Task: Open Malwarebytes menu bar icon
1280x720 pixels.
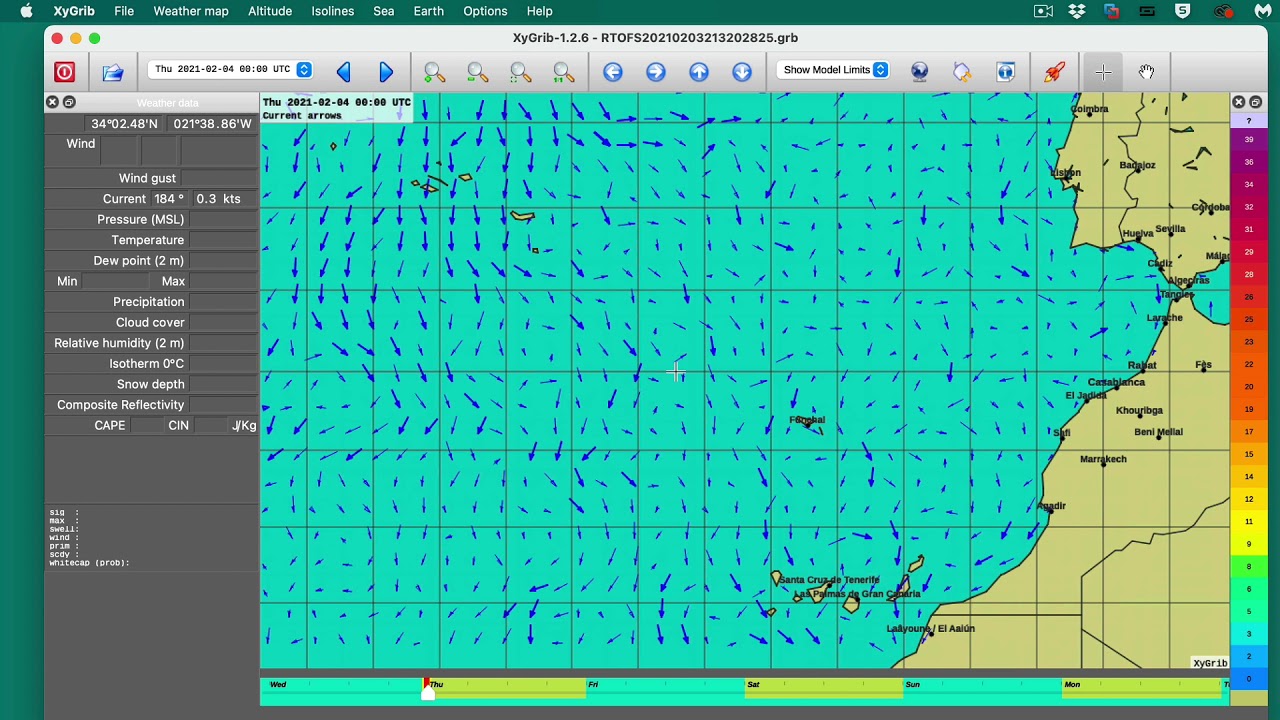Action: [1262, 11]
